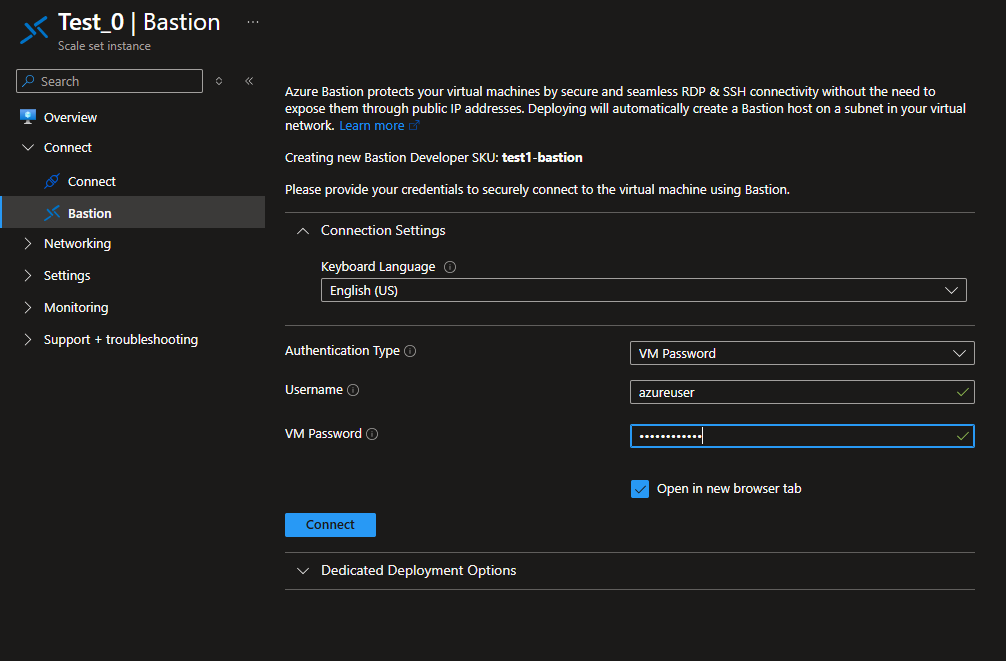Click the Connect plug icon
Image resolution: width=1006 pixels, height=661 pixels.
(x=52, y=181)
